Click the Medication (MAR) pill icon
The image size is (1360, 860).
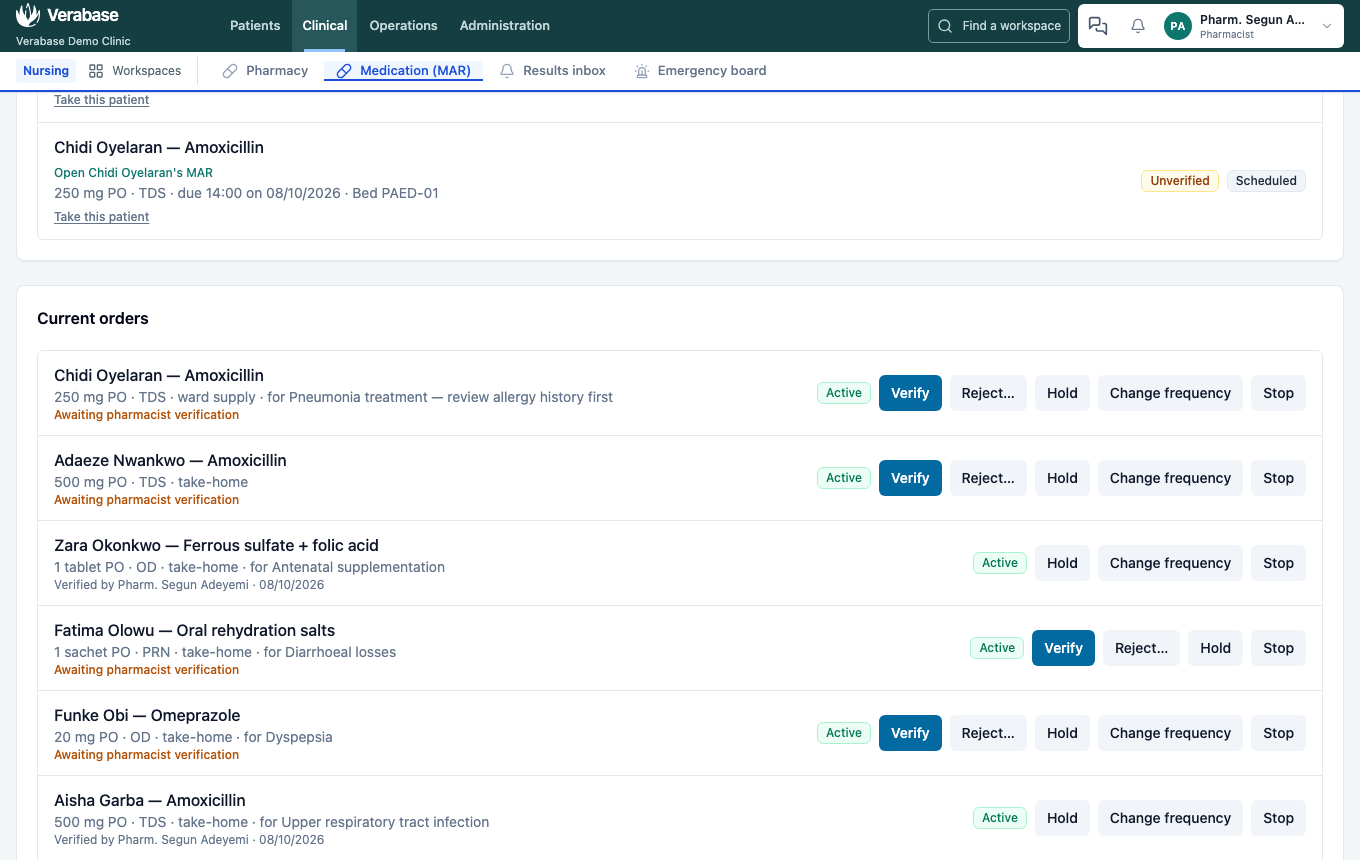click(x=344, y=71)
